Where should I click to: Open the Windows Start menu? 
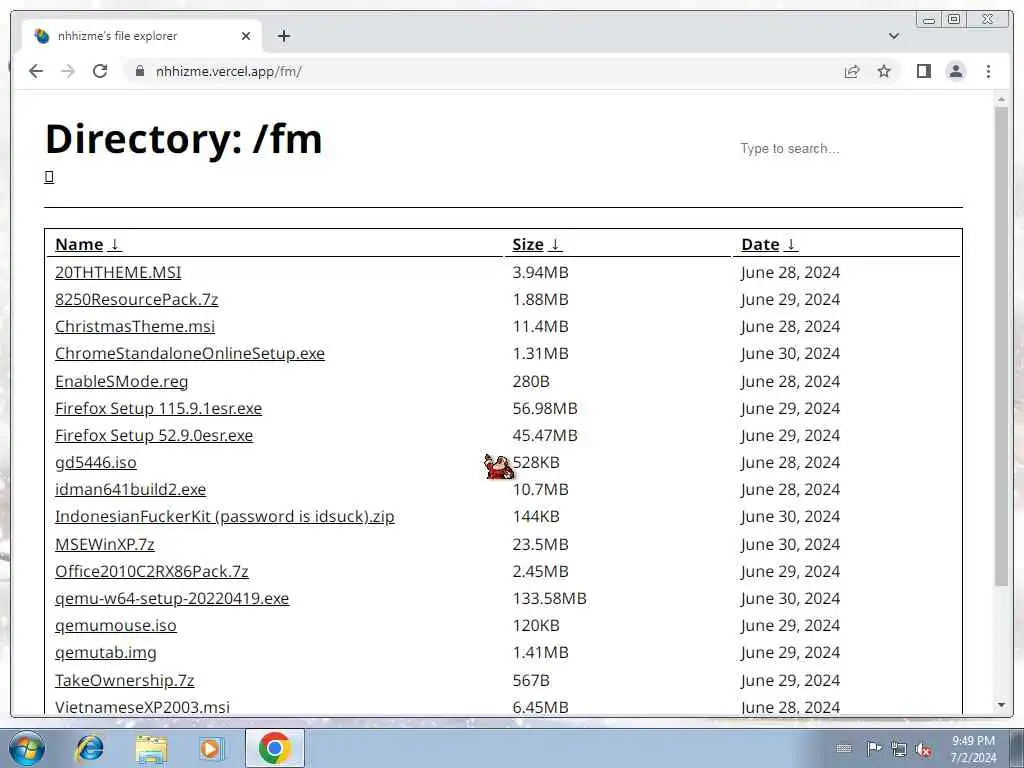pos(27,748)
